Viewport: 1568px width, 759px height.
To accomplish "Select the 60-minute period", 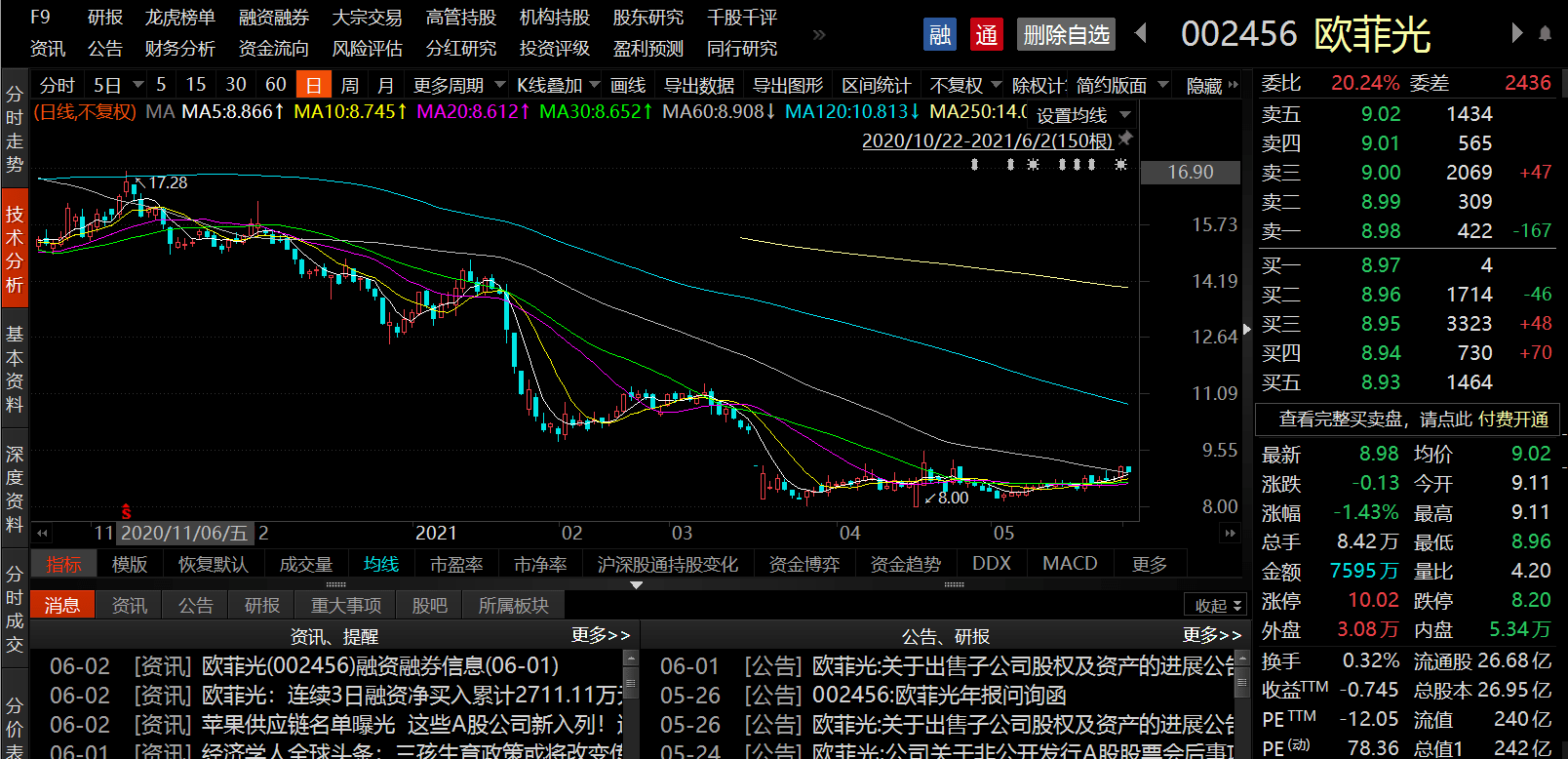I will [276, 85].
